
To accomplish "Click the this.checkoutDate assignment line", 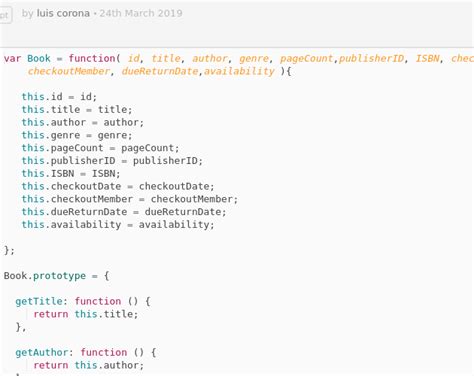I will [118, 186].
